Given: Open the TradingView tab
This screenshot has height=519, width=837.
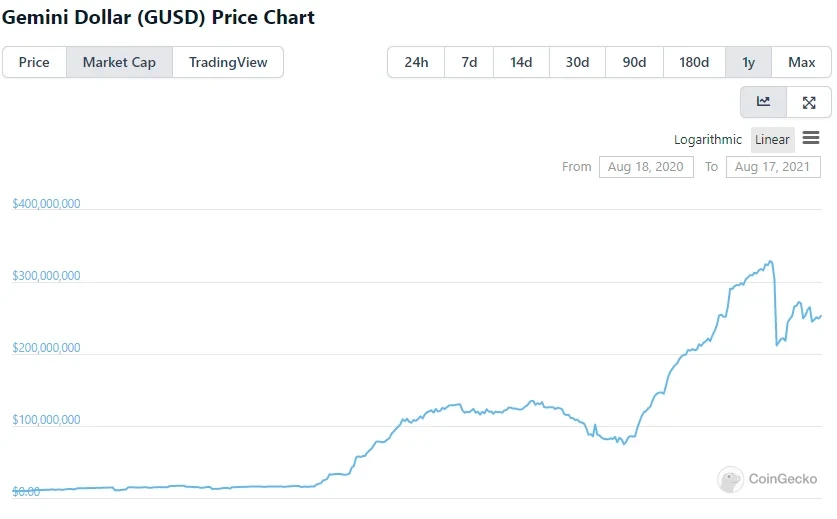Looking at the screenshot, I should 228,62.
